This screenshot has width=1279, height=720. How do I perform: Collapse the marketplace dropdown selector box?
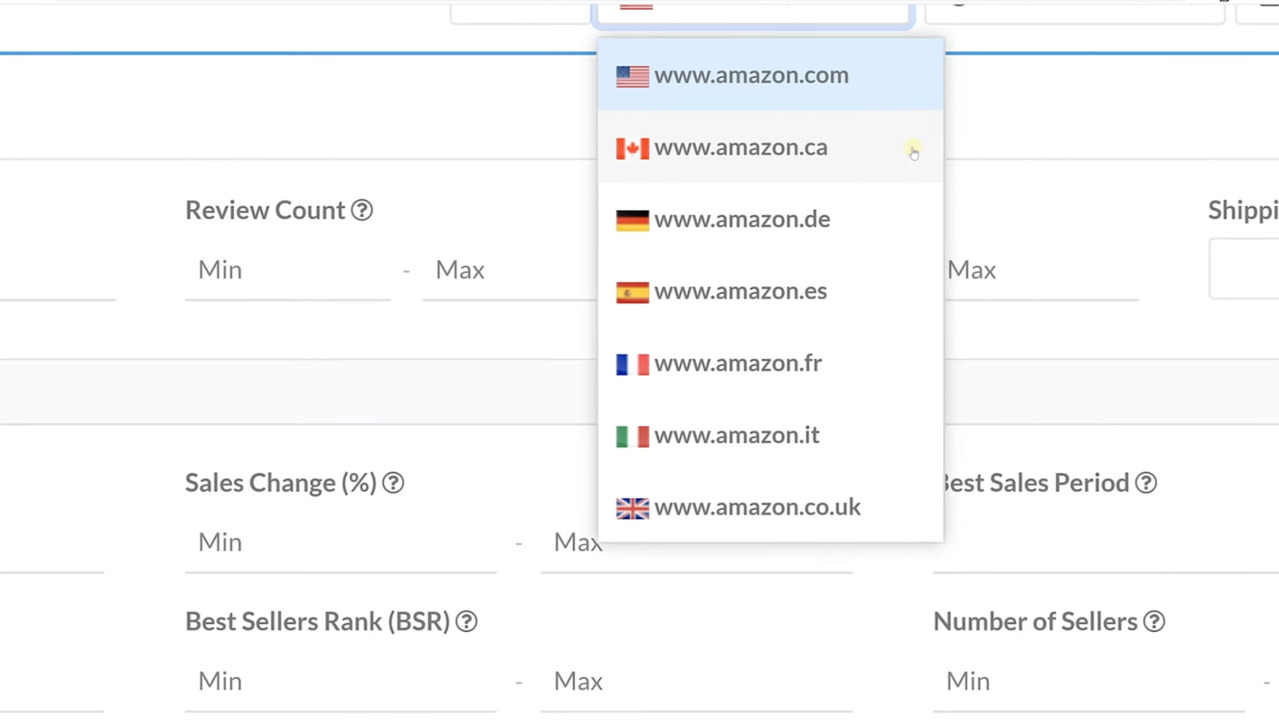tap(752, 12)
